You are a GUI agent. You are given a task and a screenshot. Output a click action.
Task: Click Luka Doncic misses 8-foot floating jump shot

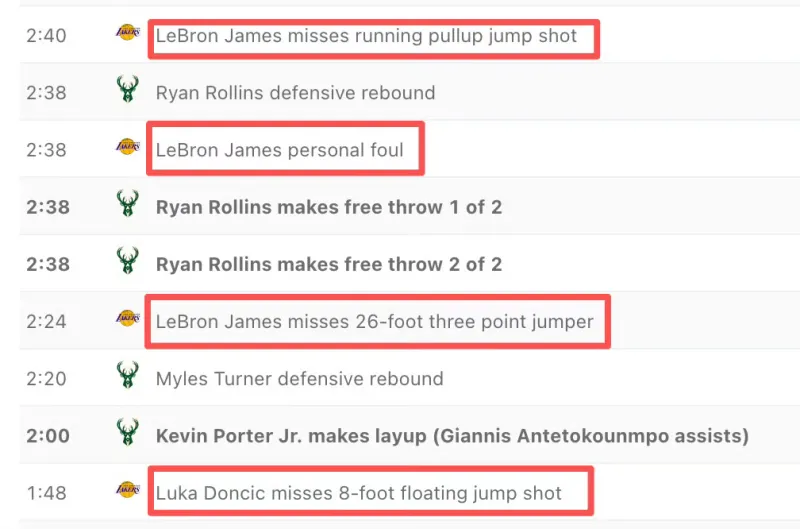pyautogui.click(x=359, y=493)
